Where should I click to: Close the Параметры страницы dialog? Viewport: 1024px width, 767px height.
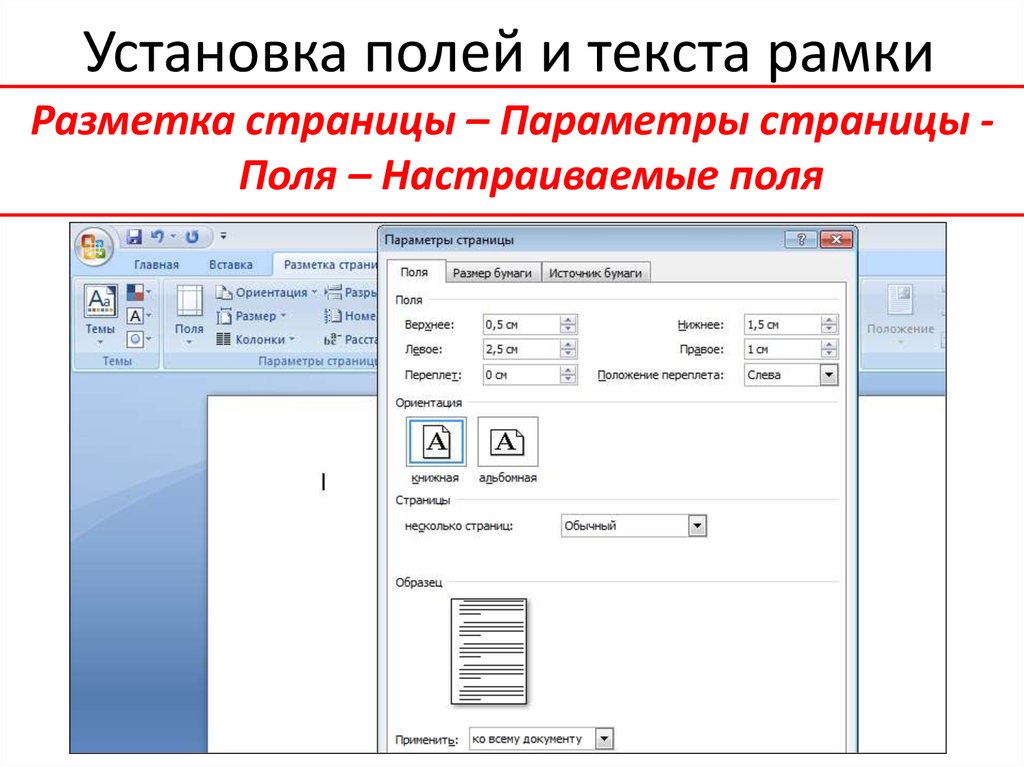coord(836,240)
